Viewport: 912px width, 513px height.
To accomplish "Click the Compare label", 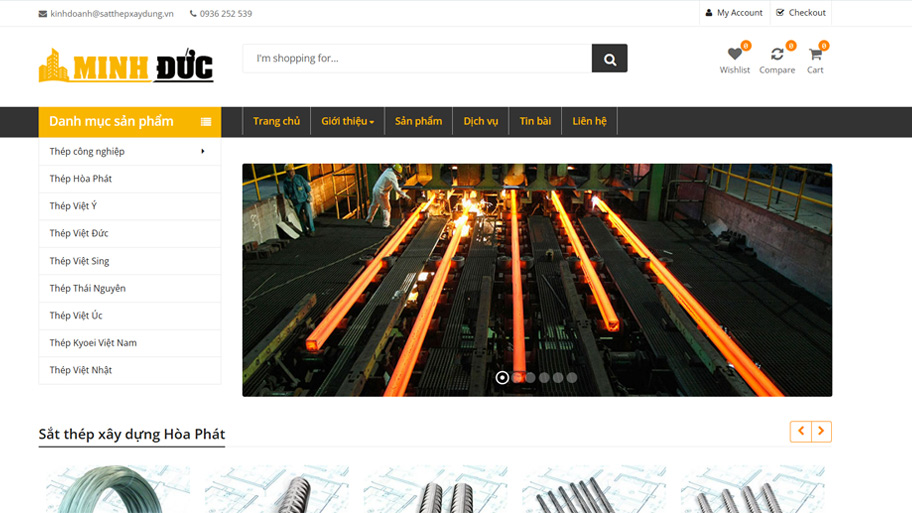I will [777, 70].
